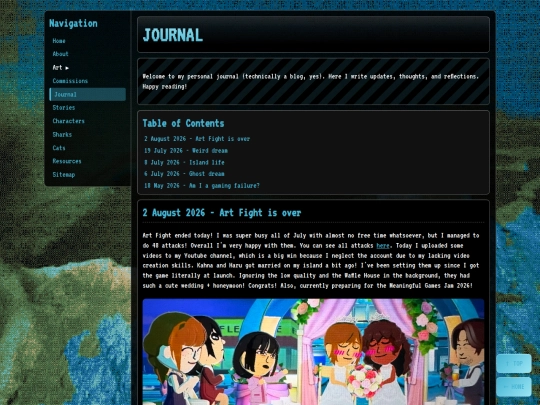
Task: Click the Top scroll-up button
Action: point(514,364)
